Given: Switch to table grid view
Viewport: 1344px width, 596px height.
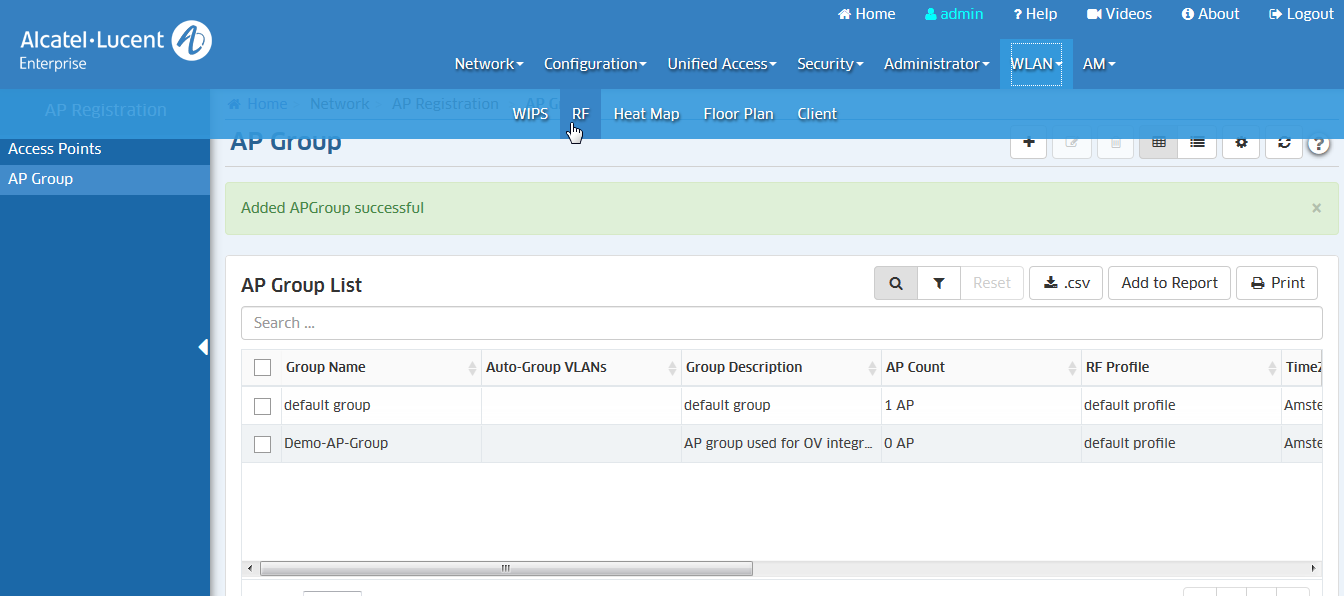Looking at the screenshot, I should click(1159, 143).
